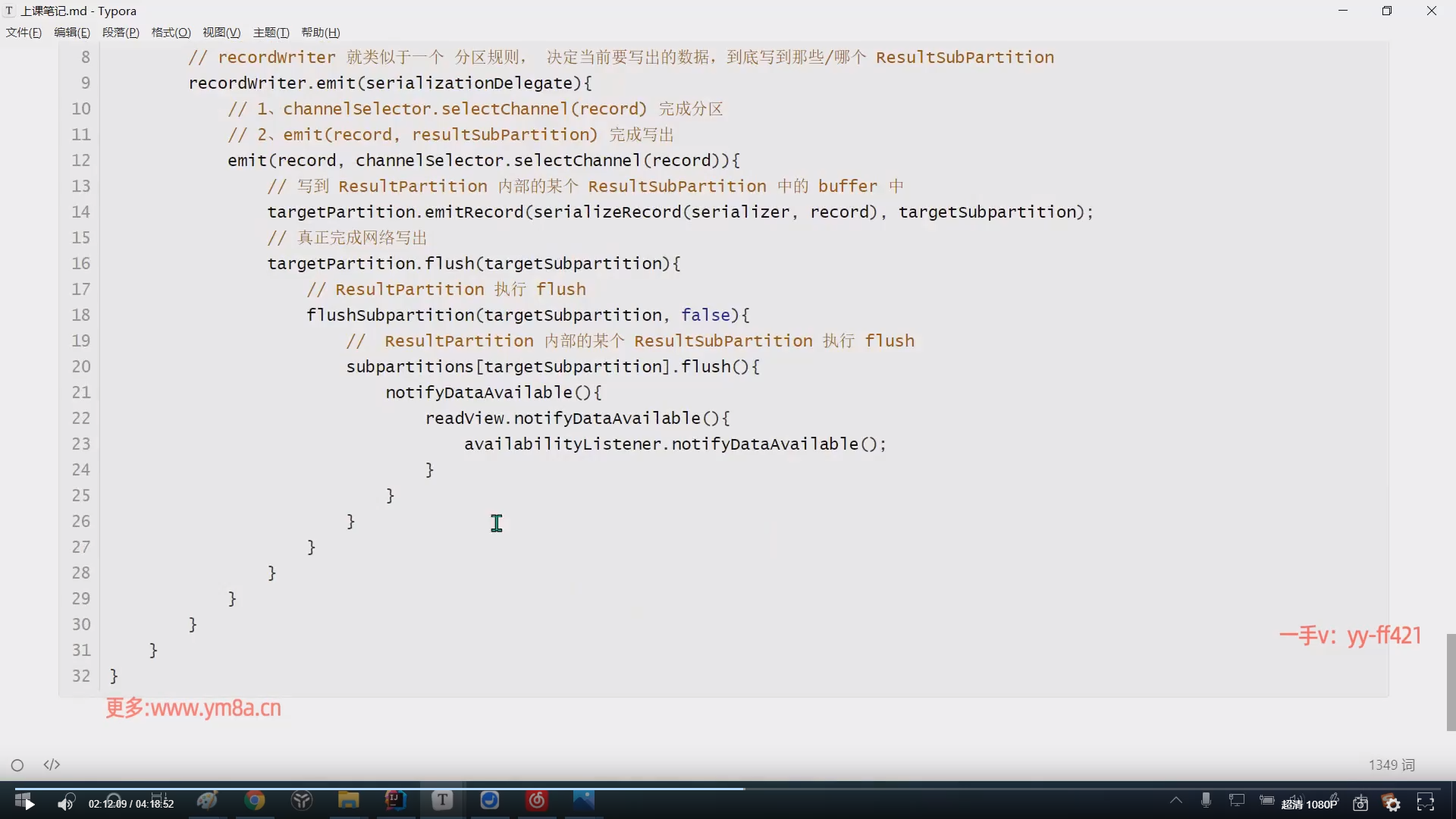Image resolution: width=1456 pixels, height=819 pixels.
Task: Expand hidden system tray icons chevron
Action: coord(1175,800)
